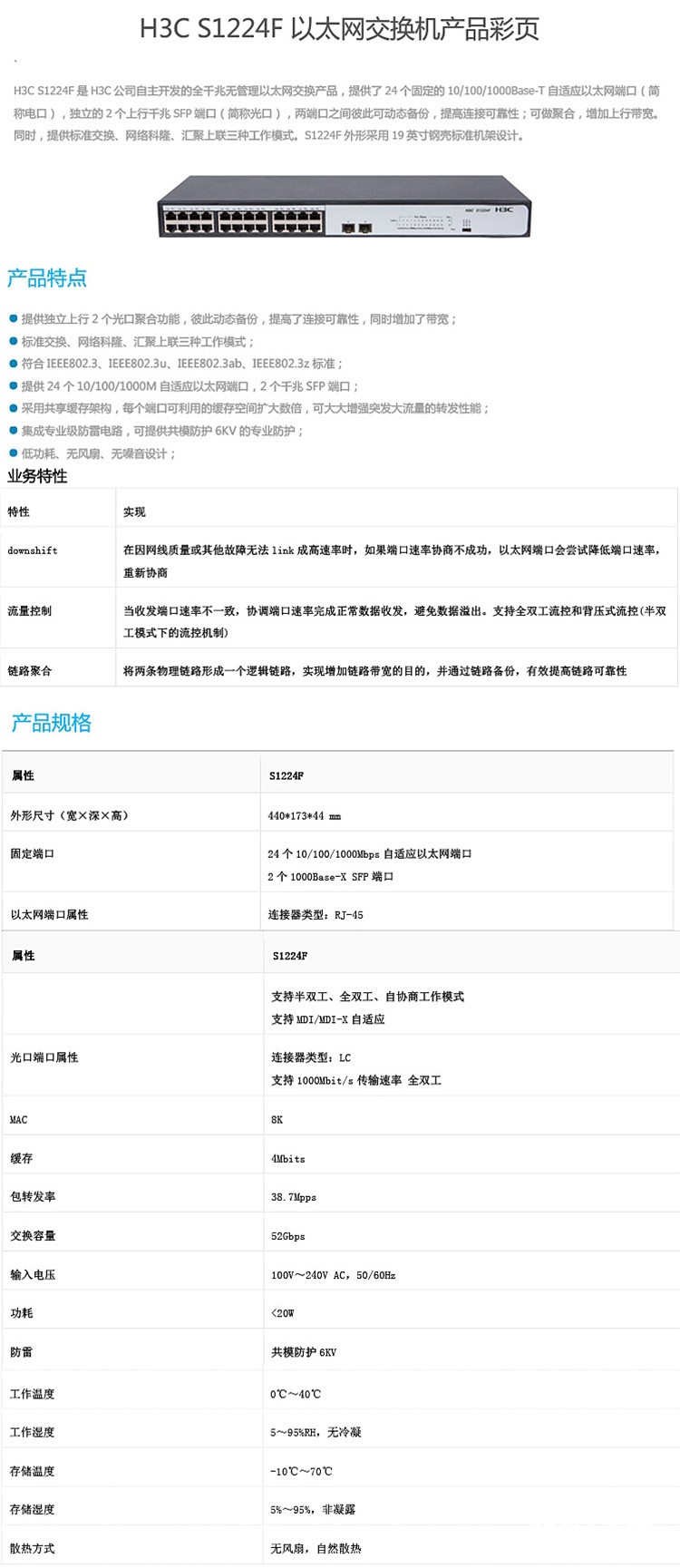Image resolution: width=680 pixels, height=1568 pixels.
Task: Click the 8K MAC value
Action: coord(277,1119)
